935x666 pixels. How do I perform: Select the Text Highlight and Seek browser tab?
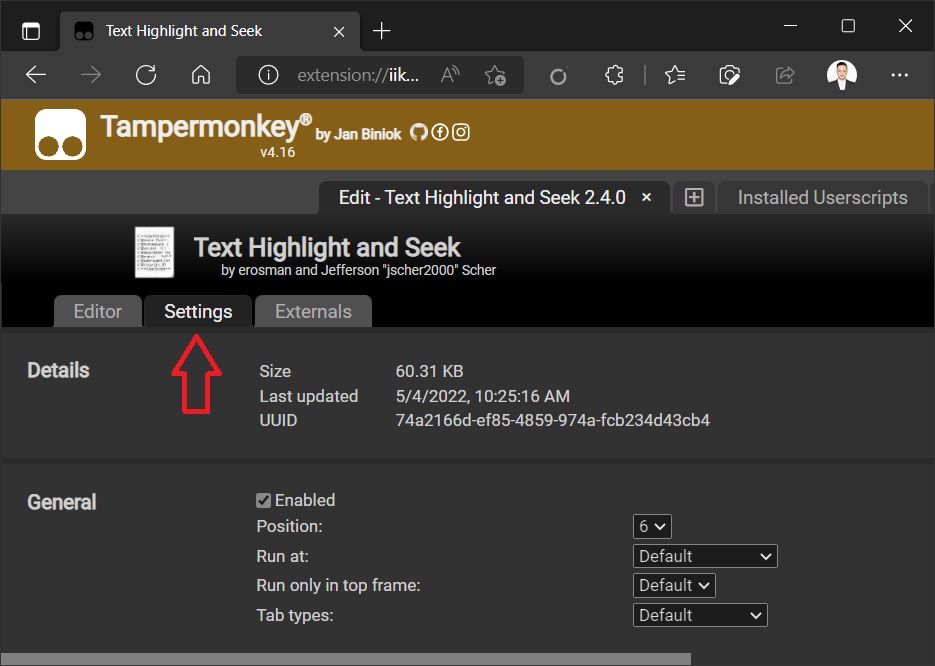point(210,31)
